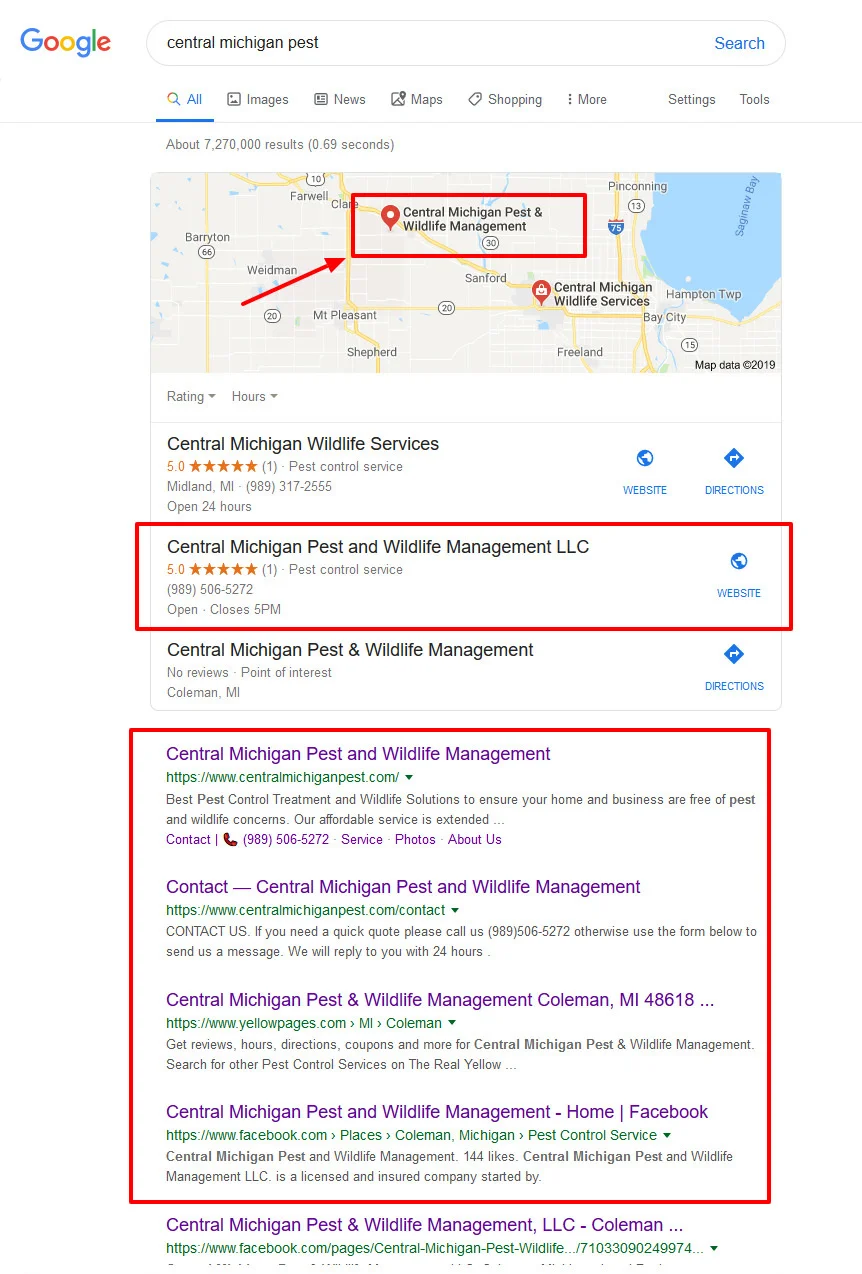Open the More menu
Screen dimensions: 862x1274
coord(586,99)
